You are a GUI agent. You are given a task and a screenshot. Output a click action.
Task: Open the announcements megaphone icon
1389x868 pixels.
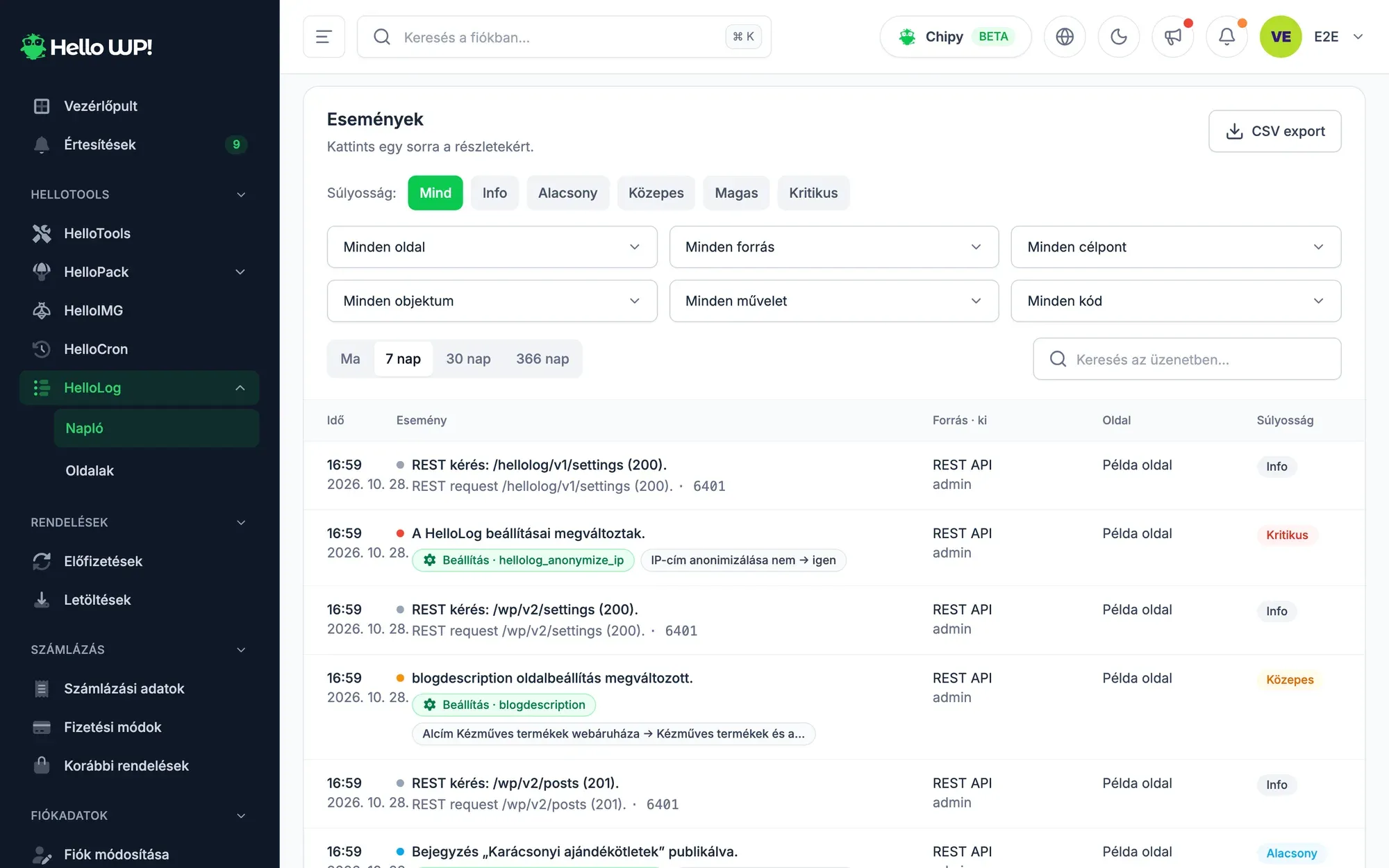pyautogui.click(x=1173, y=37)
